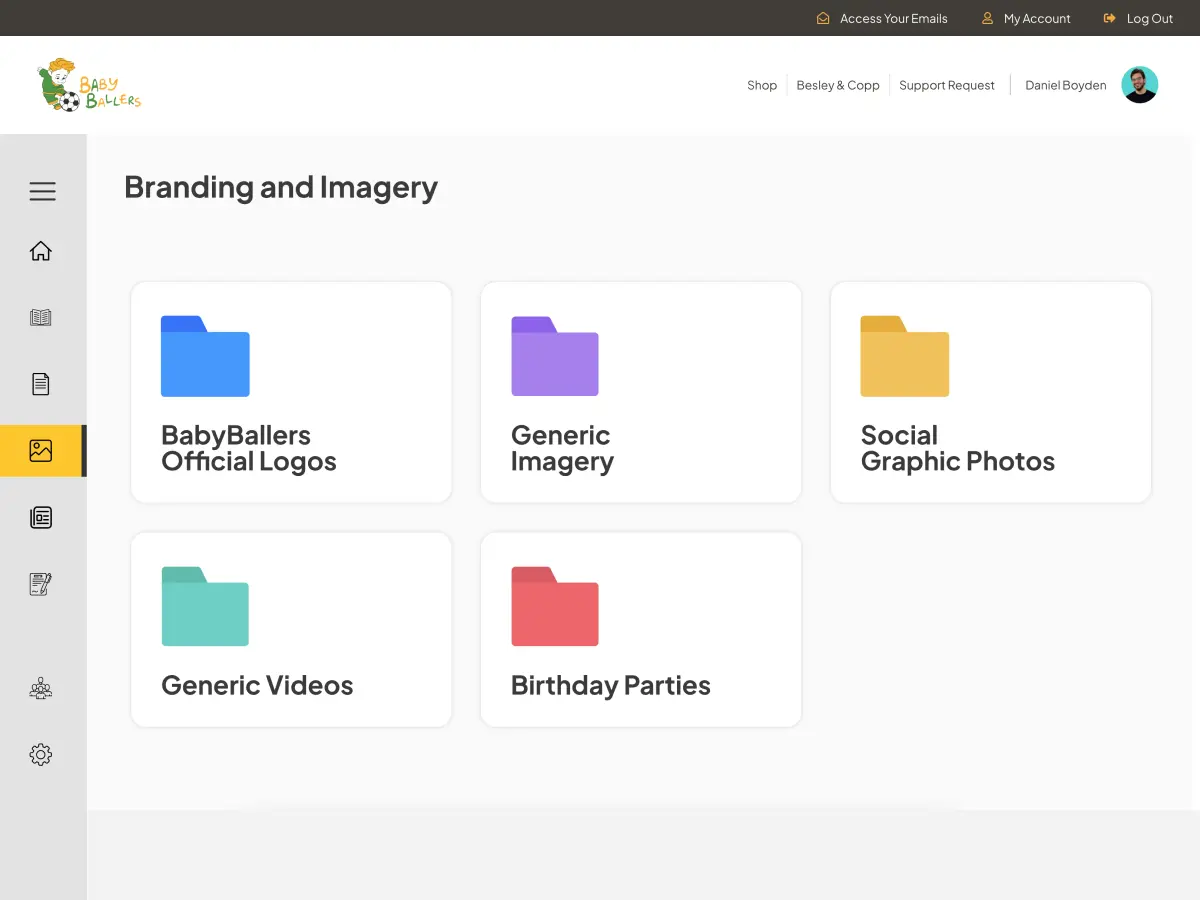The image size is (1200, 900).
Task: Click Daniel Boyden's profile avatar
Action: pyautogui.click(x=1139, y=85)
